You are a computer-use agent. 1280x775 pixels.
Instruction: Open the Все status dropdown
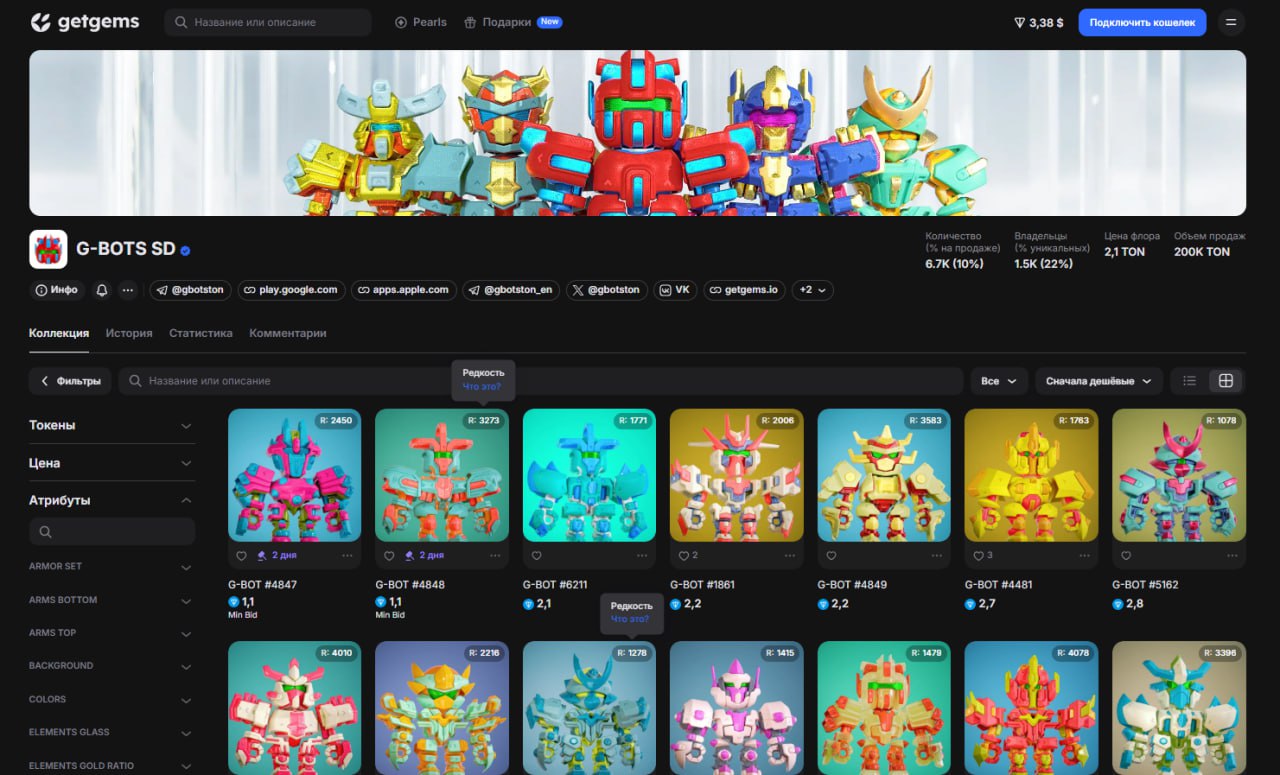(x=999, y=381)
